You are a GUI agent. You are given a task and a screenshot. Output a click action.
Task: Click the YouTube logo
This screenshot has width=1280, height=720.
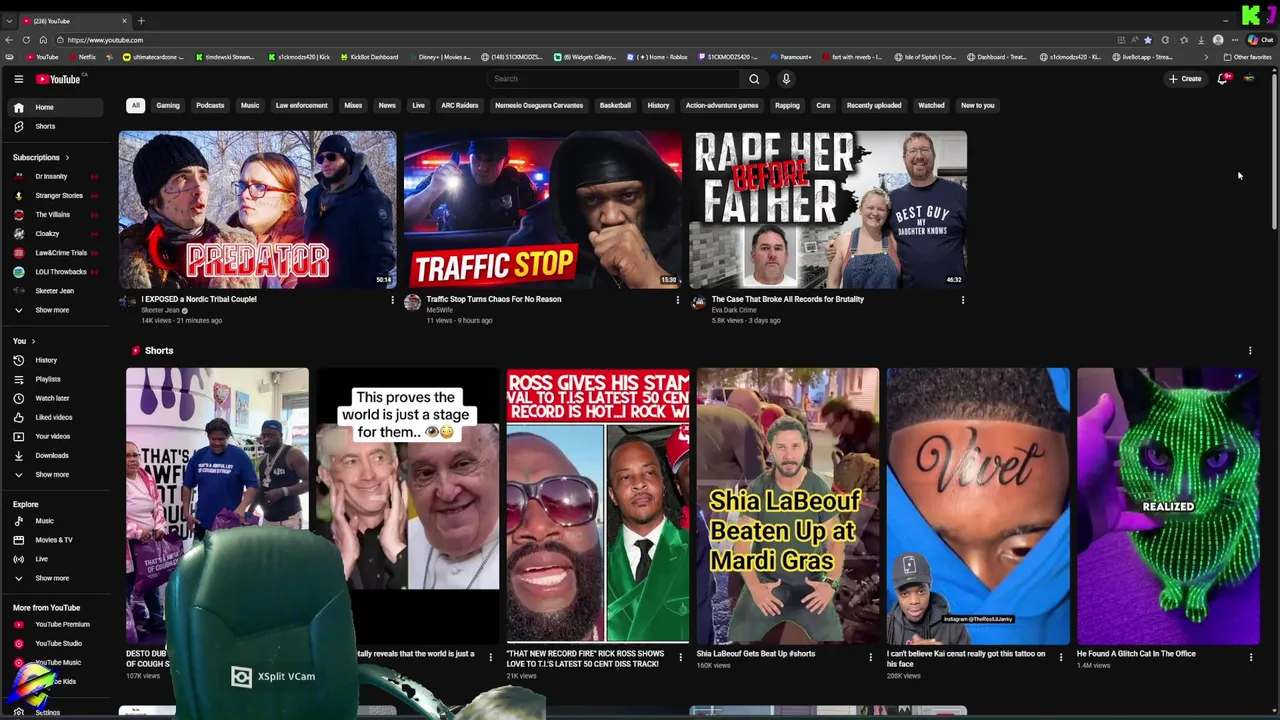[58, 79]
